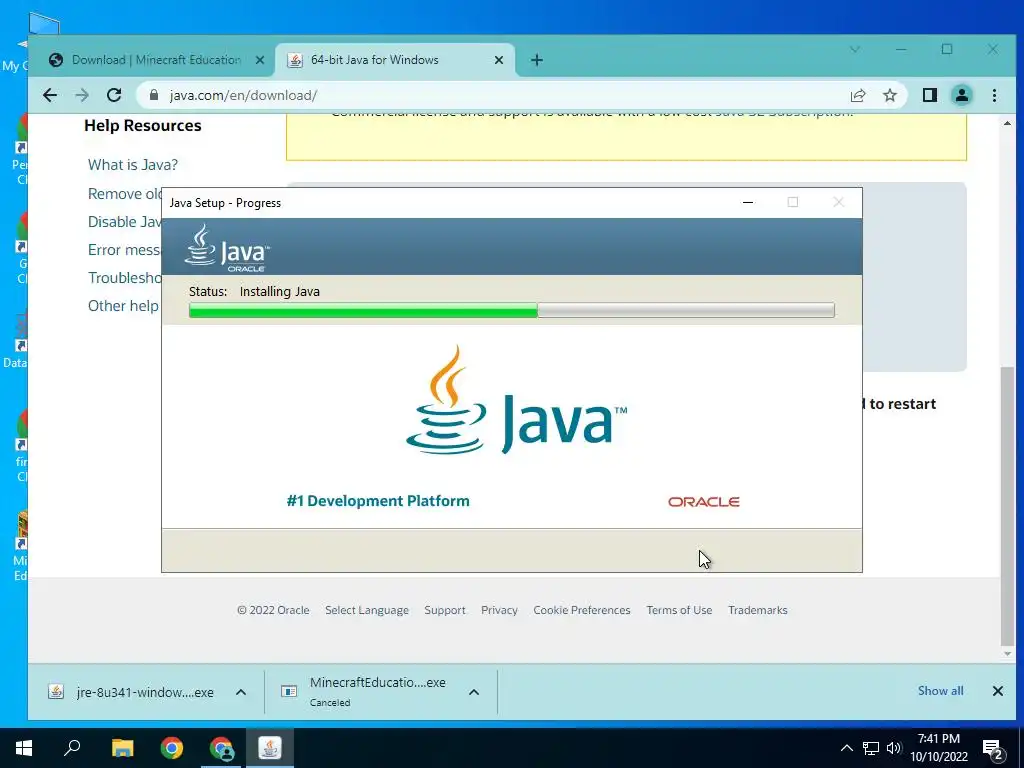
Task: Open Privacy link in footer
Action: pyautogui.click(x=499, y=610)
